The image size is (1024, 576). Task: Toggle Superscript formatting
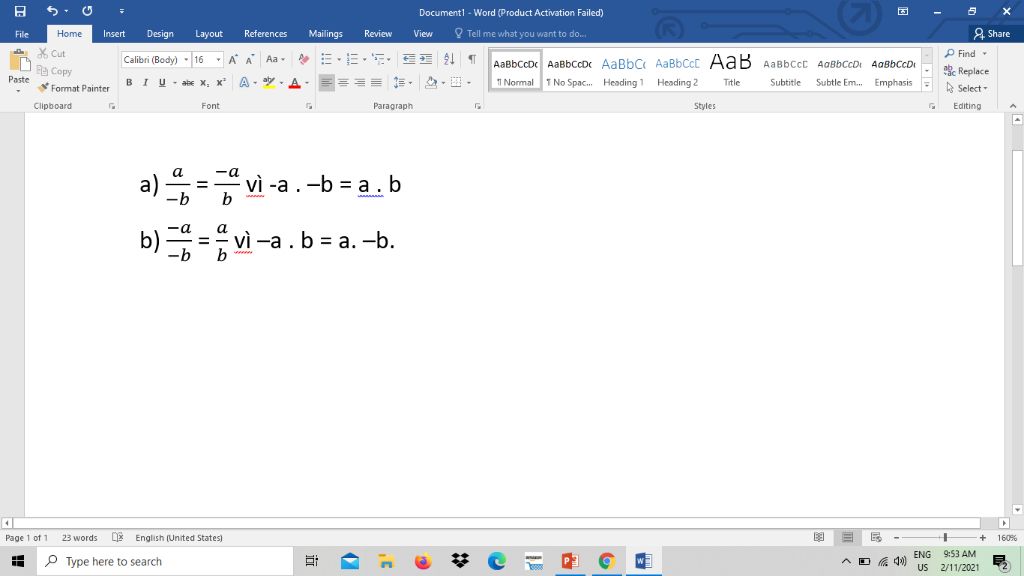[x=221, y=82]
